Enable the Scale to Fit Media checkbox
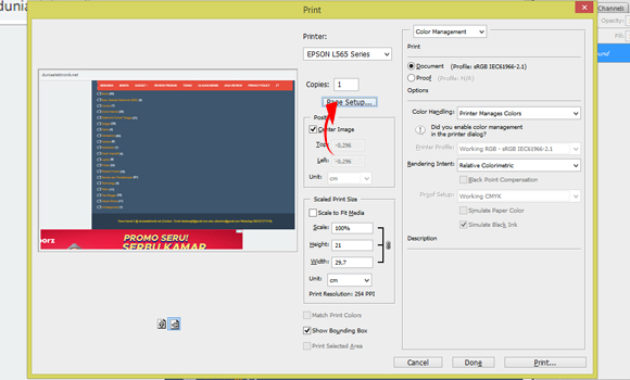 (313, 212)
